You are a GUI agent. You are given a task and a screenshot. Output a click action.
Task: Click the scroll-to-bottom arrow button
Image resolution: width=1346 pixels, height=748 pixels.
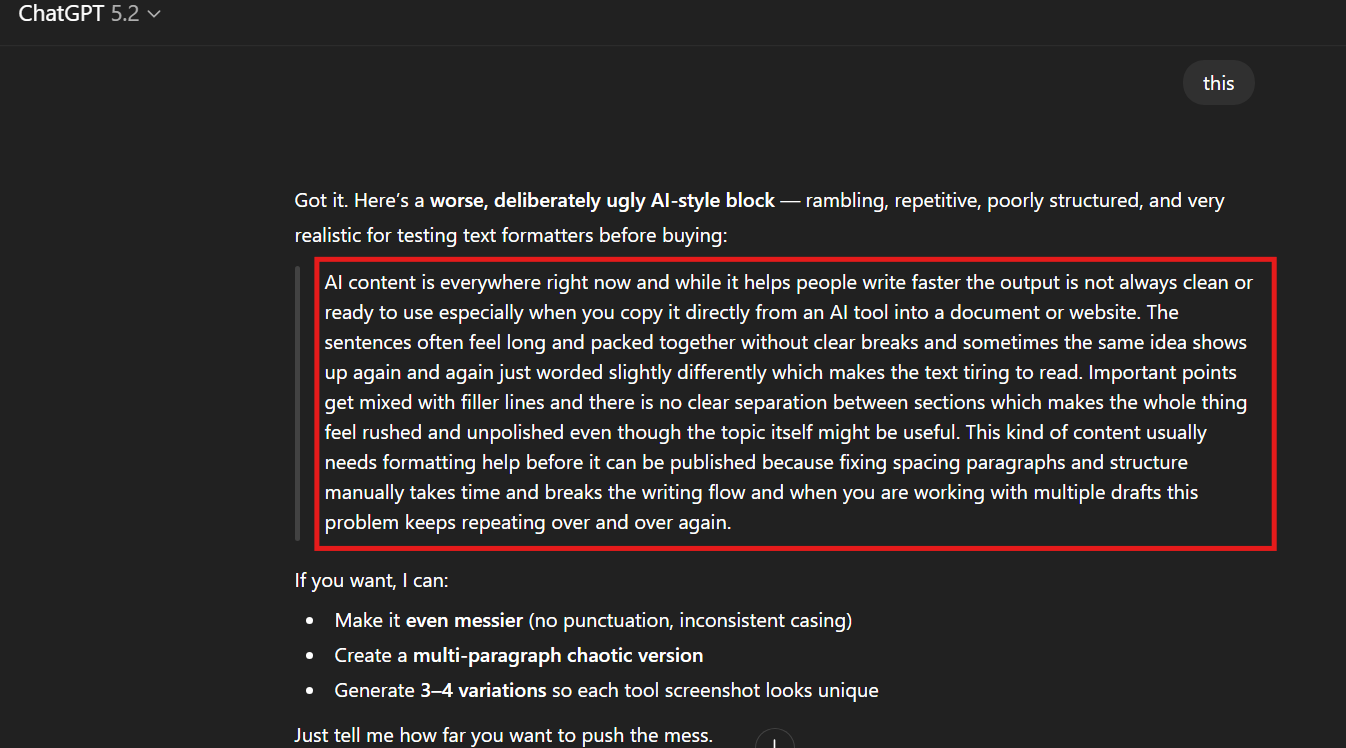pyautogui.click(x=775, y=742)
